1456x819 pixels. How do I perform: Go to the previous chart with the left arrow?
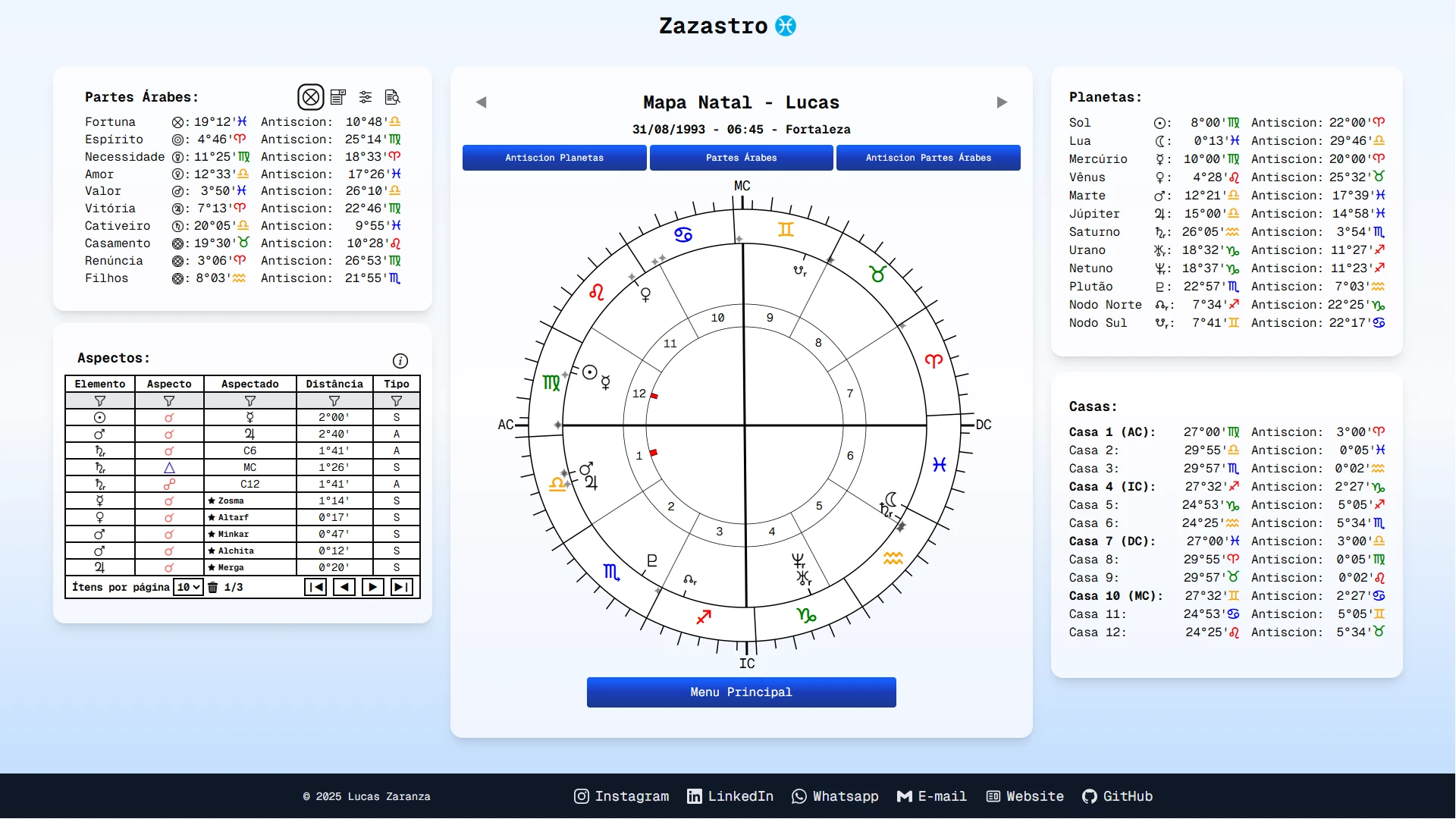point(482,102)
